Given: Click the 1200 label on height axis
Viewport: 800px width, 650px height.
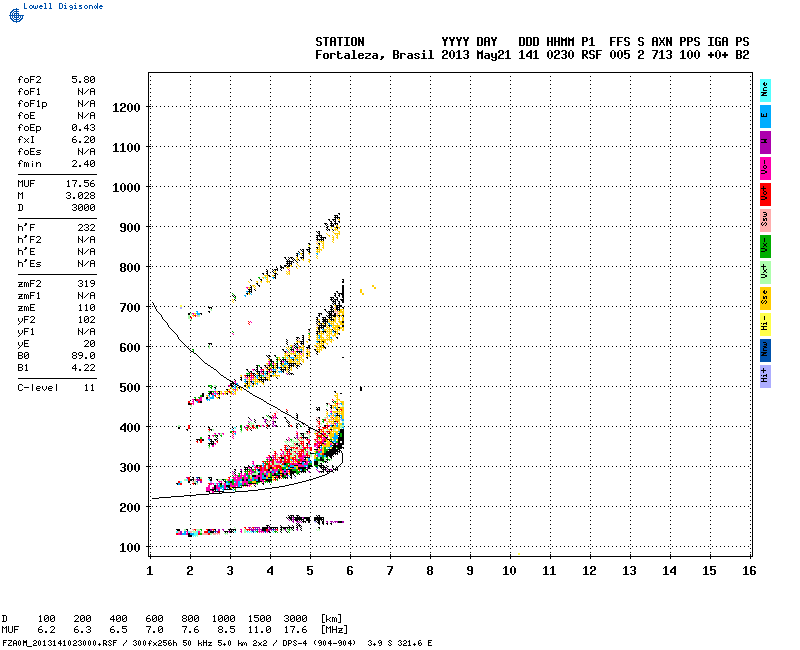Looking at the screenshot, I should point(126,108).
